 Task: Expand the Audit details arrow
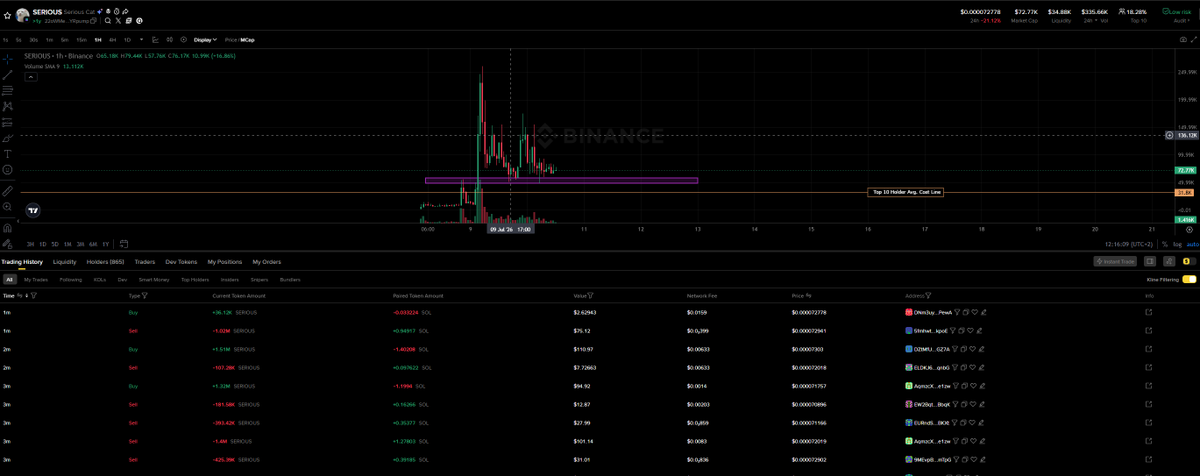coord(1190,20)
